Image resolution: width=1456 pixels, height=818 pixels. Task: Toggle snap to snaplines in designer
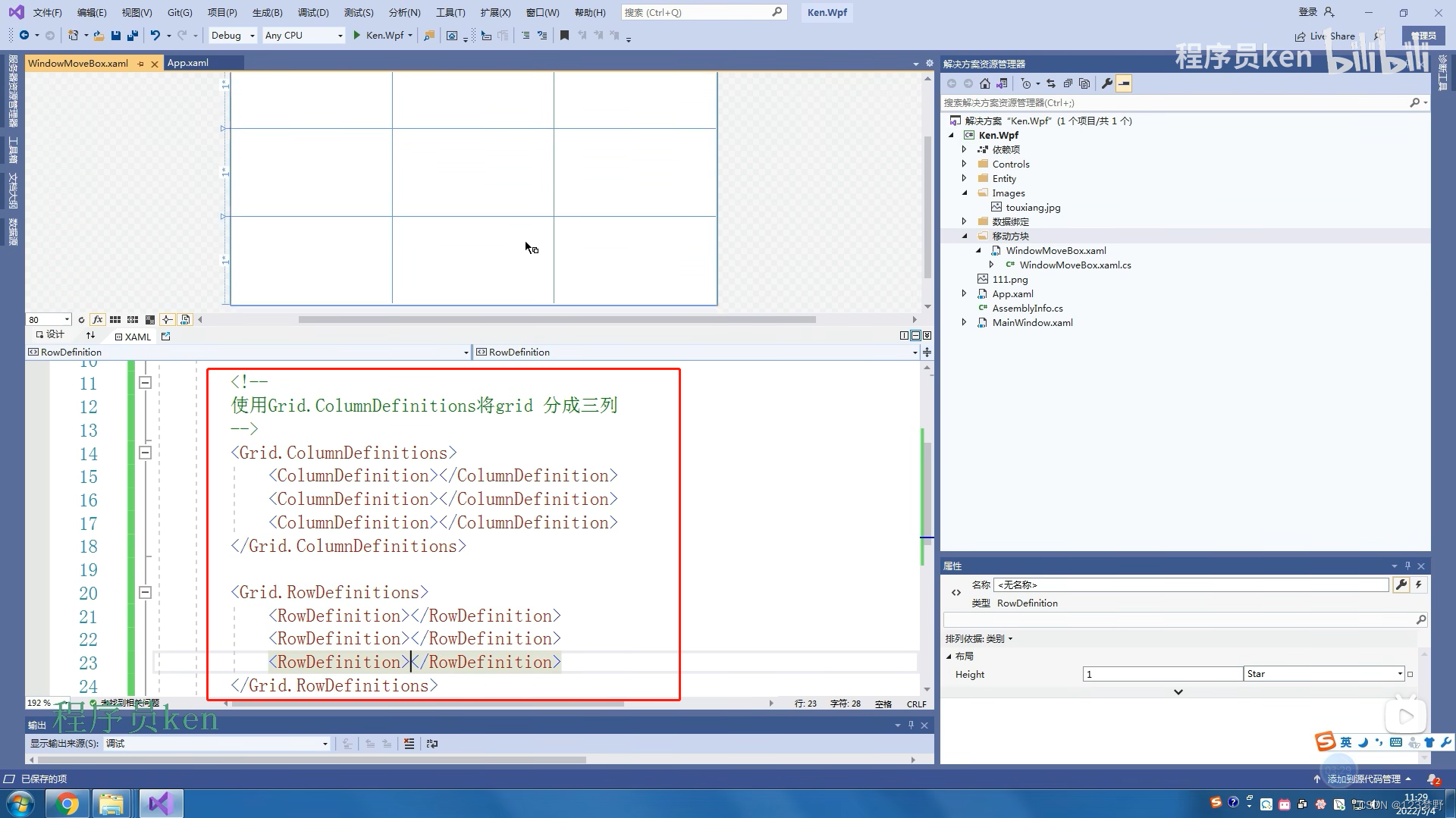click(168, 320)
